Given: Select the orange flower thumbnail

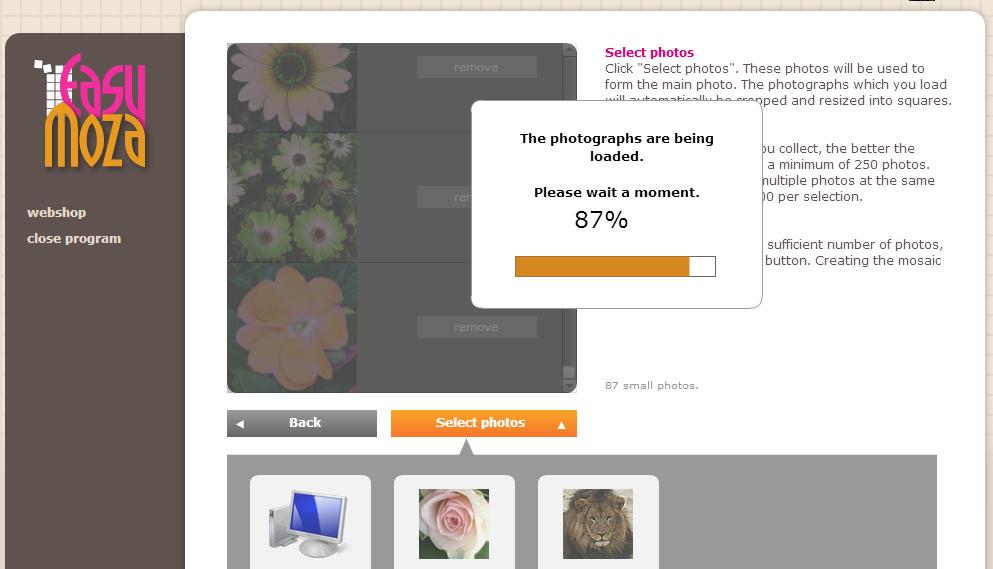Looking at the screenshot, I should click(x=292, y=327).
